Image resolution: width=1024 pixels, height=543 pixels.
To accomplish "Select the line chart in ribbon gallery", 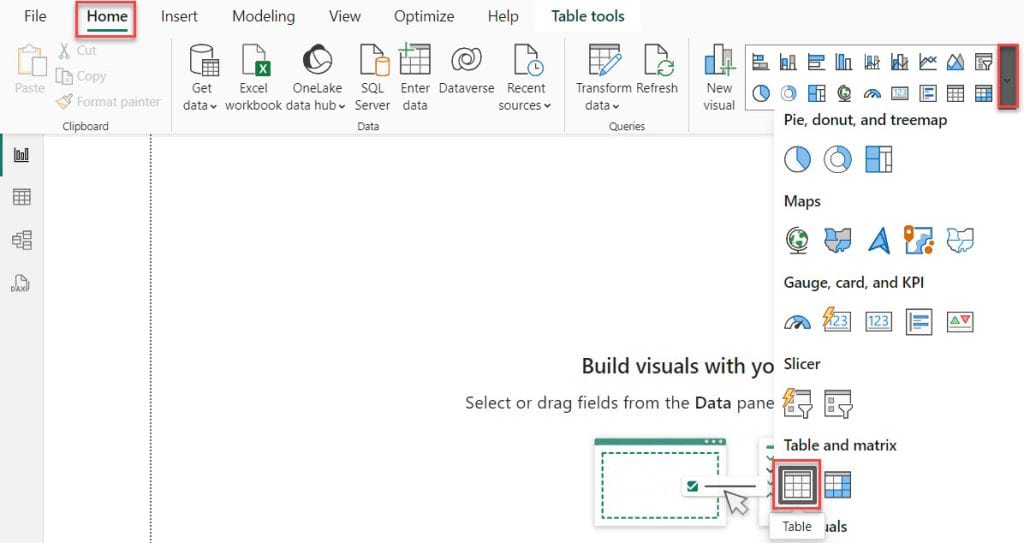I will tap(927, 61).
